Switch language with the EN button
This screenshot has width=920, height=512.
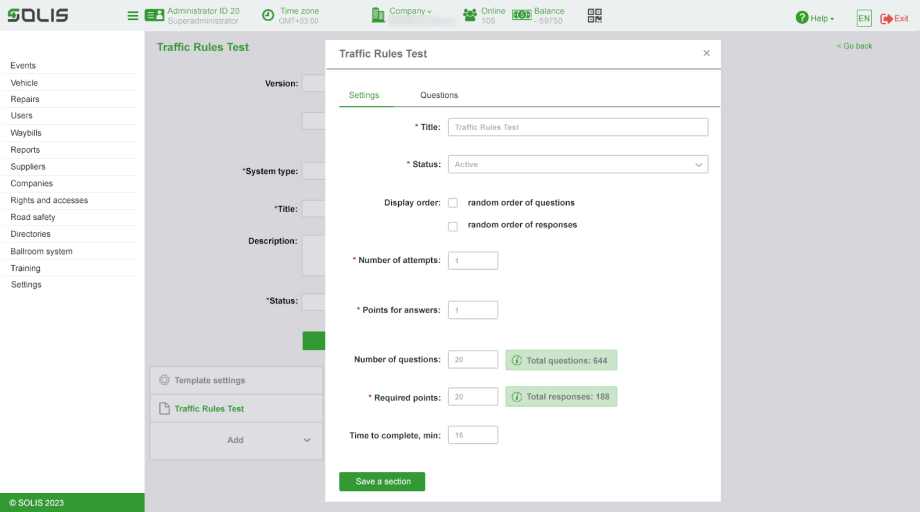tap(864, 19)
